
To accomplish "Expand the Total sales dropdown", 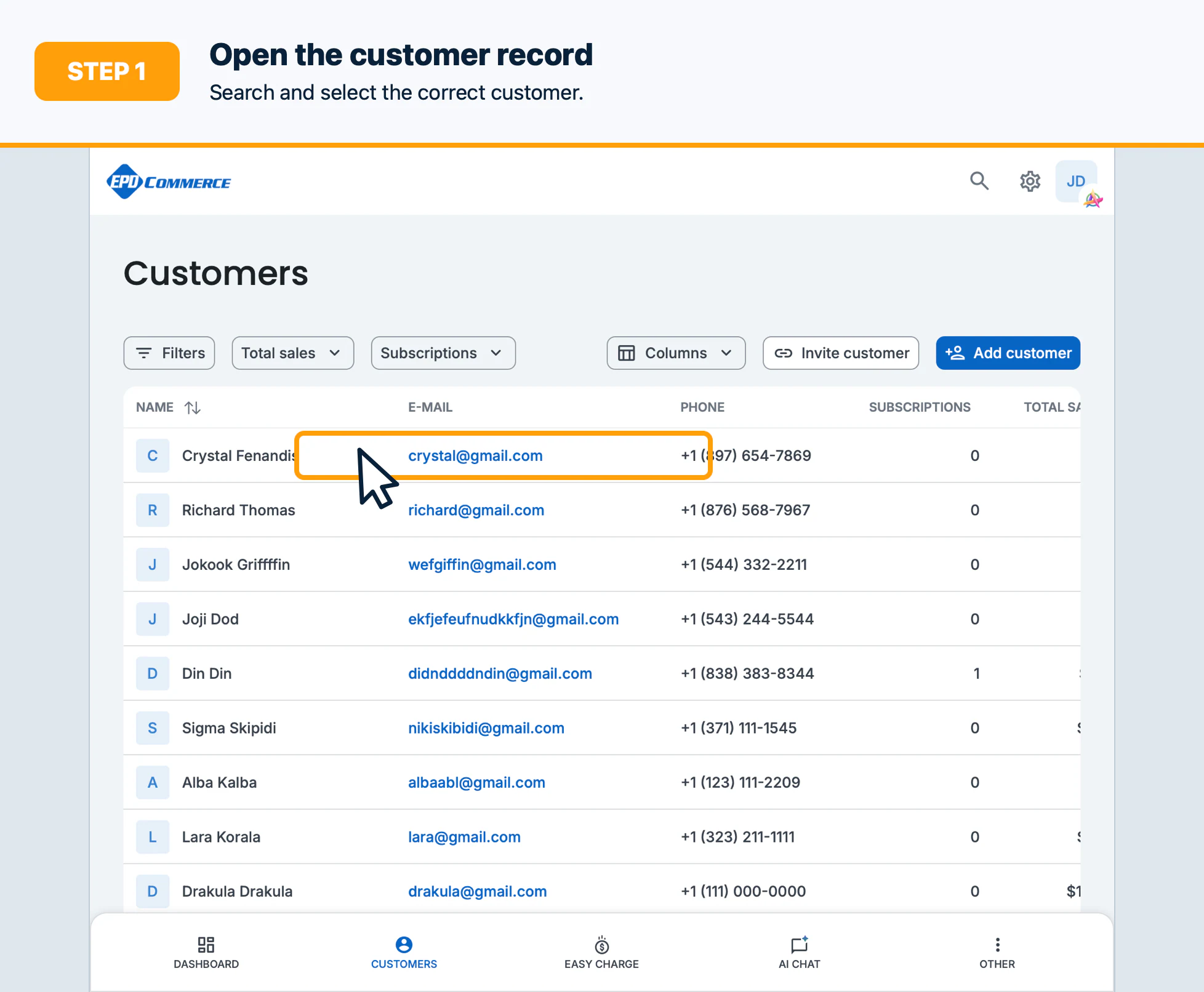I will pos(293,353).
